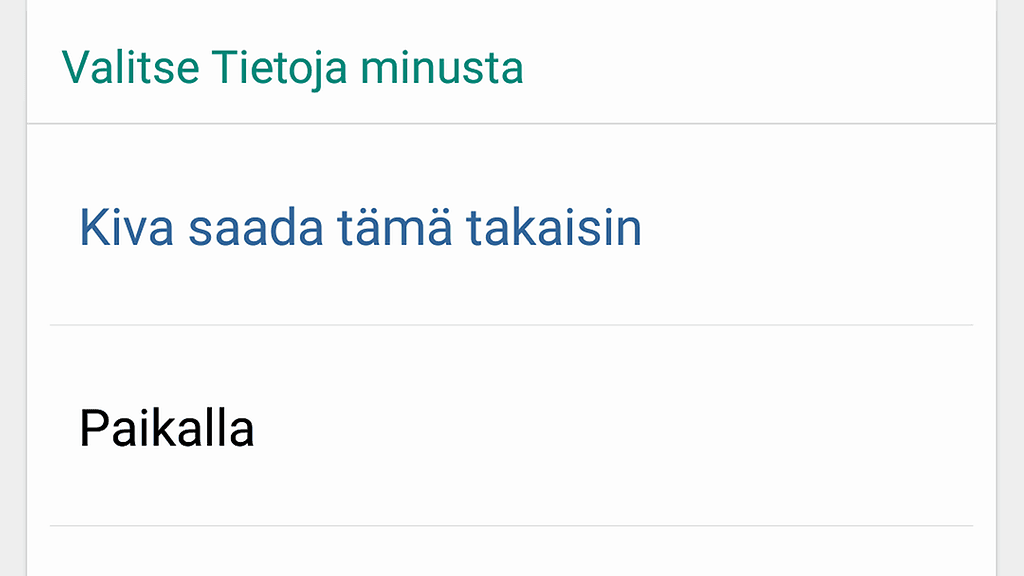Viewport: 1024px width, 576px height.
Task: Click the "Valitse Tietoja minusta" heading
Action: coord(292,67)
